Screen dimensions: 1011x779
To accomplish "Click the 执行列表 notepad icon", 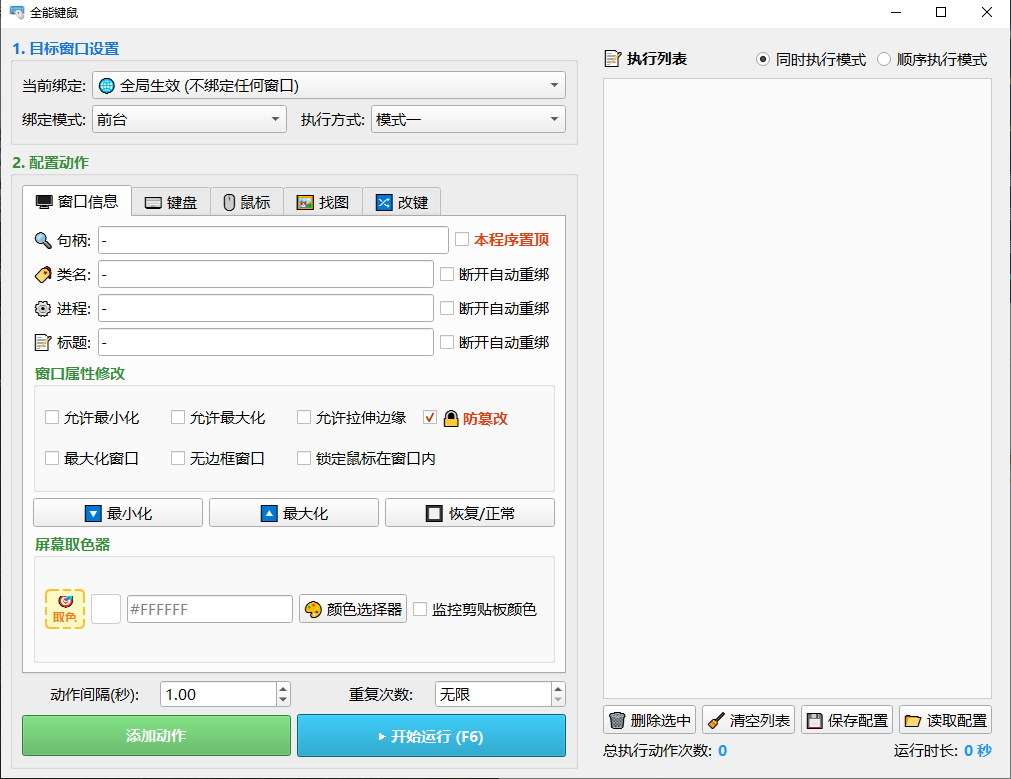I will (x=613, y=59).
